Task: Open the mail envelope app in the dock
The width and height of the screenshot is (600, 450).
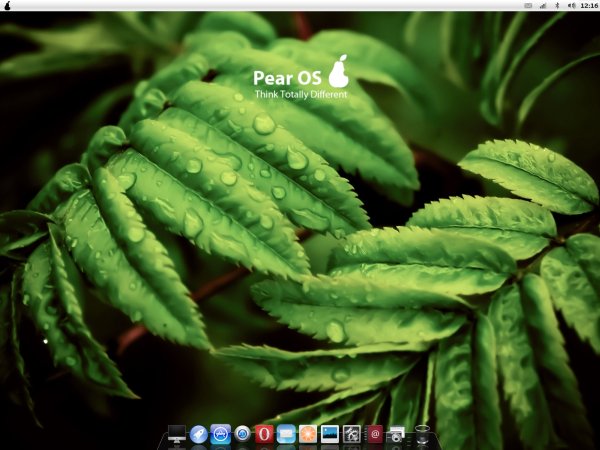Action: [x=286, y=434]
